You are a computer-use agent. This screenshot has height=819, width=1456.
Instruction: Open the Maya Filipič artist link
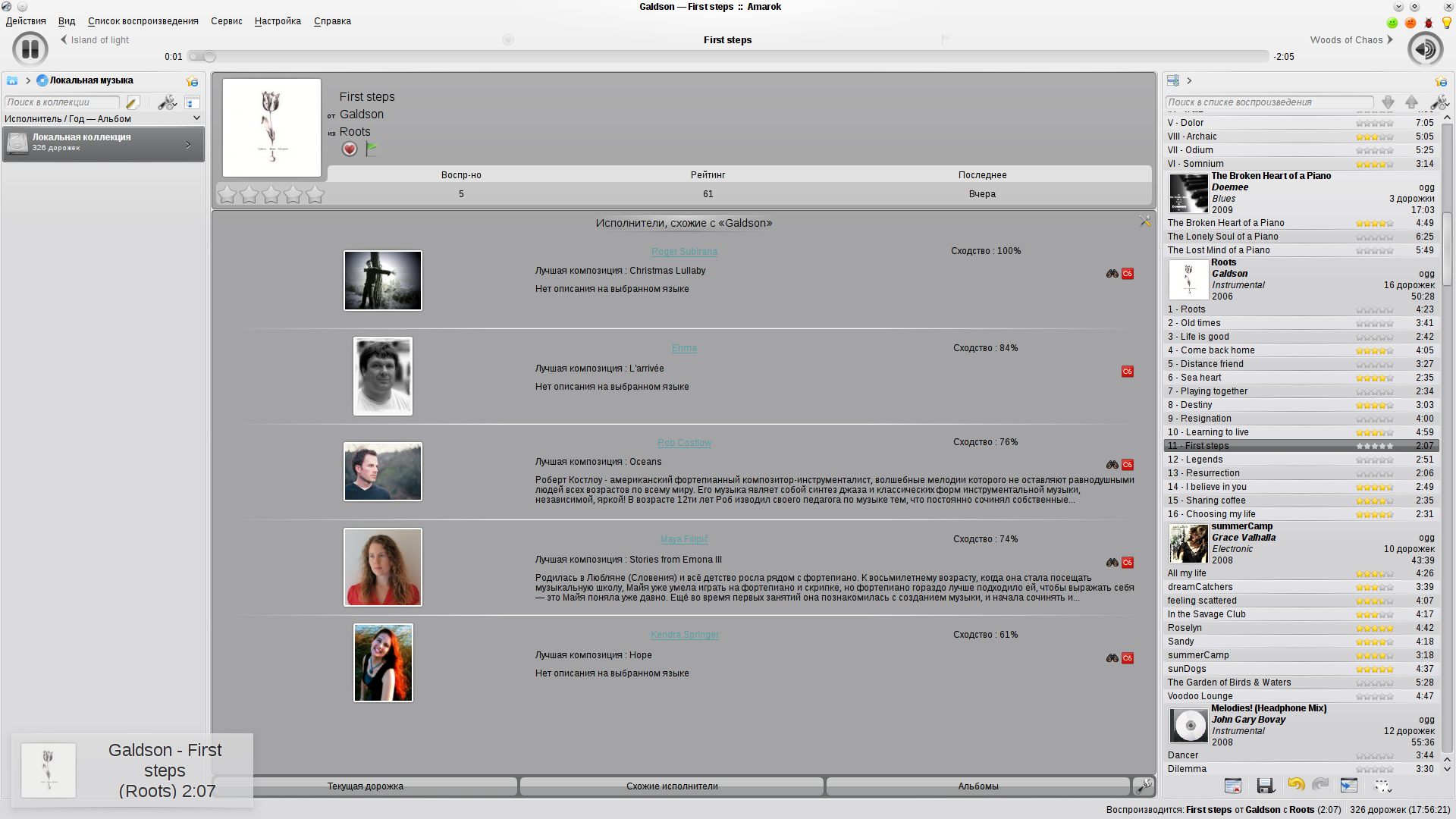click(x=684, y=539)
